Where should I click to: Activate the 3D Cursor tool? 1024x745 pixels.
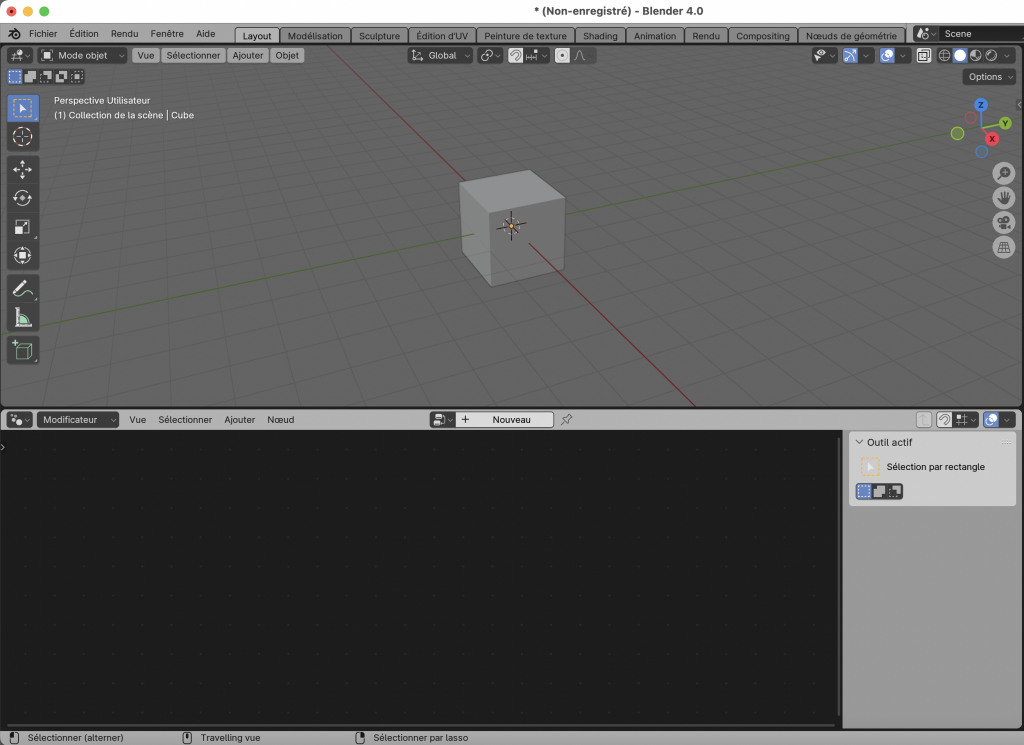click(23, 137)
